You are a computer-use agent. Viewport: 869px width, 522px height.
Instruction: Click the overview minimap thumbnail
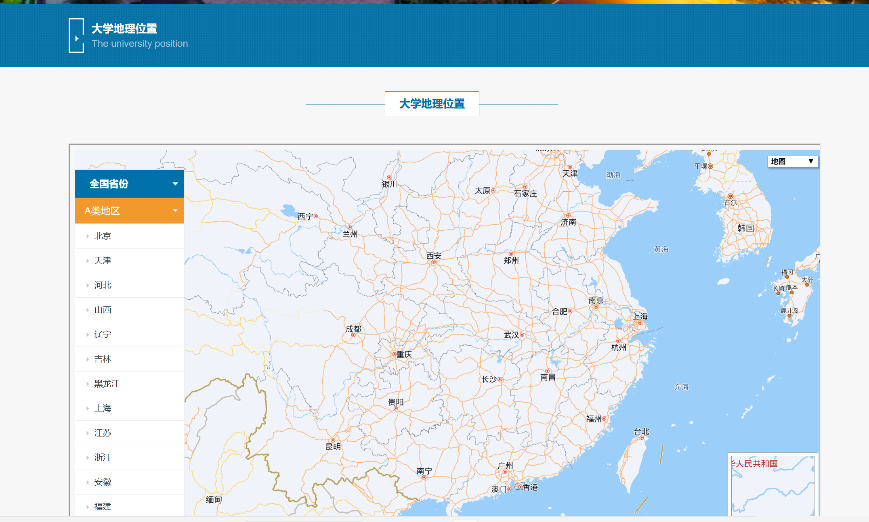coord(772,486)
